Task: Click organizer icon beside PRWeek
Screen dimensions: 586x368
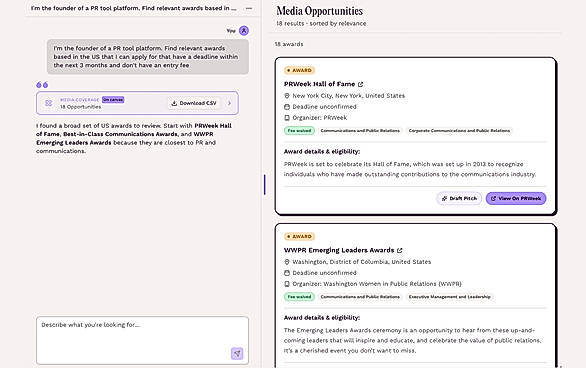Action: (287, 118)
